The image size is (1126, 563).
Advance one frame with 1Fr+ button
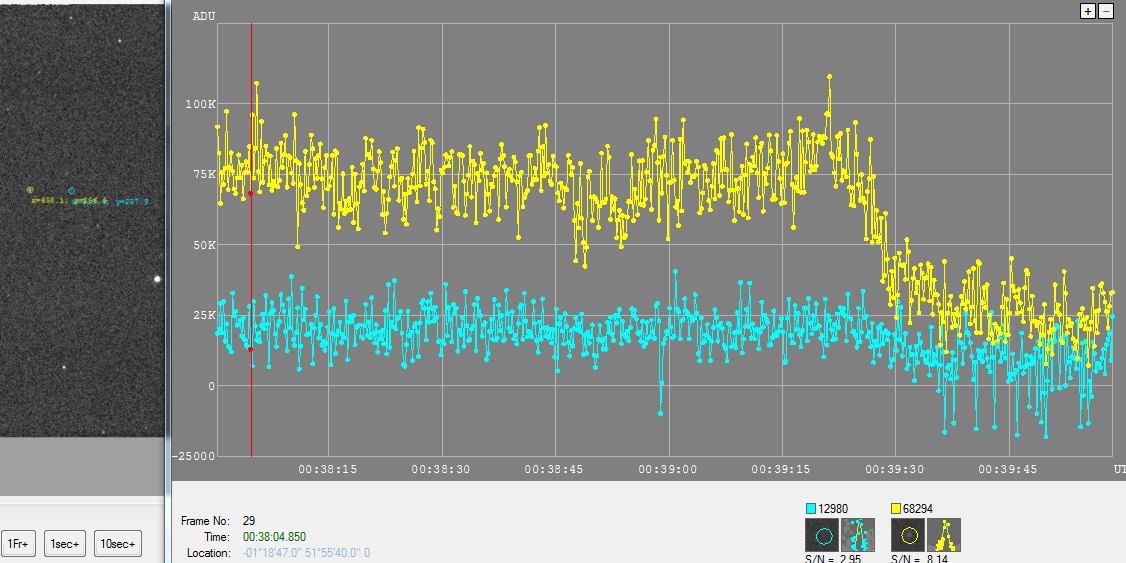click(x=19, y=544)
